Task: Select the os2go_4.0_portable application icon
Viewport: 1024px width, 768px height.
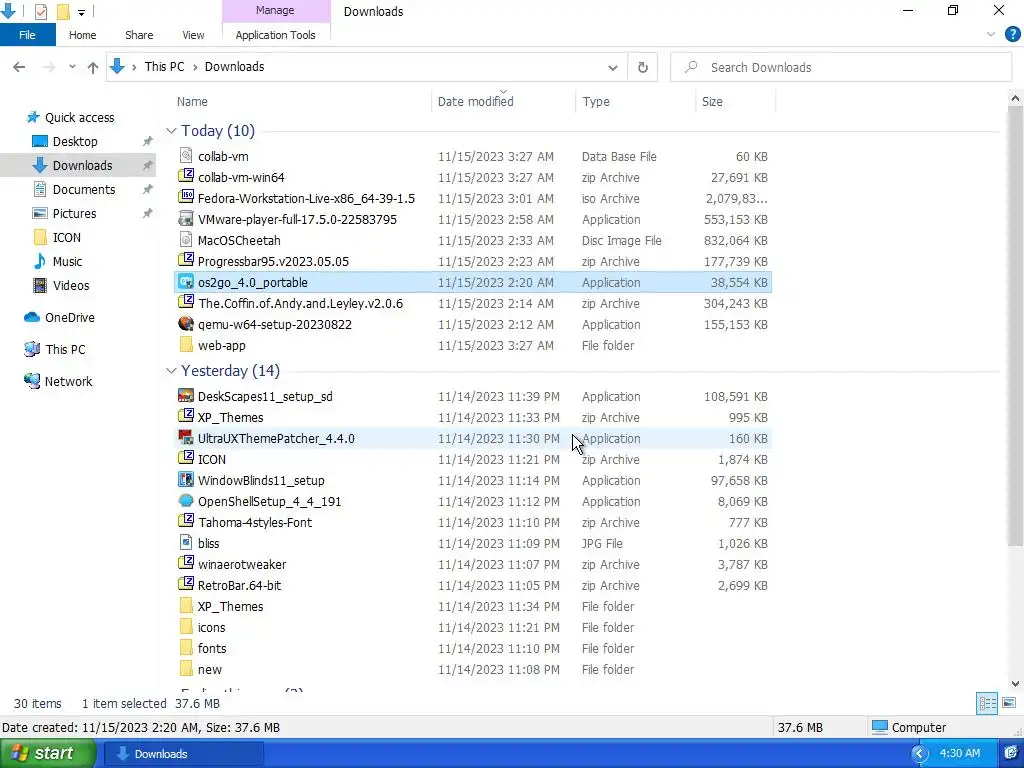Action: (186, 282)
